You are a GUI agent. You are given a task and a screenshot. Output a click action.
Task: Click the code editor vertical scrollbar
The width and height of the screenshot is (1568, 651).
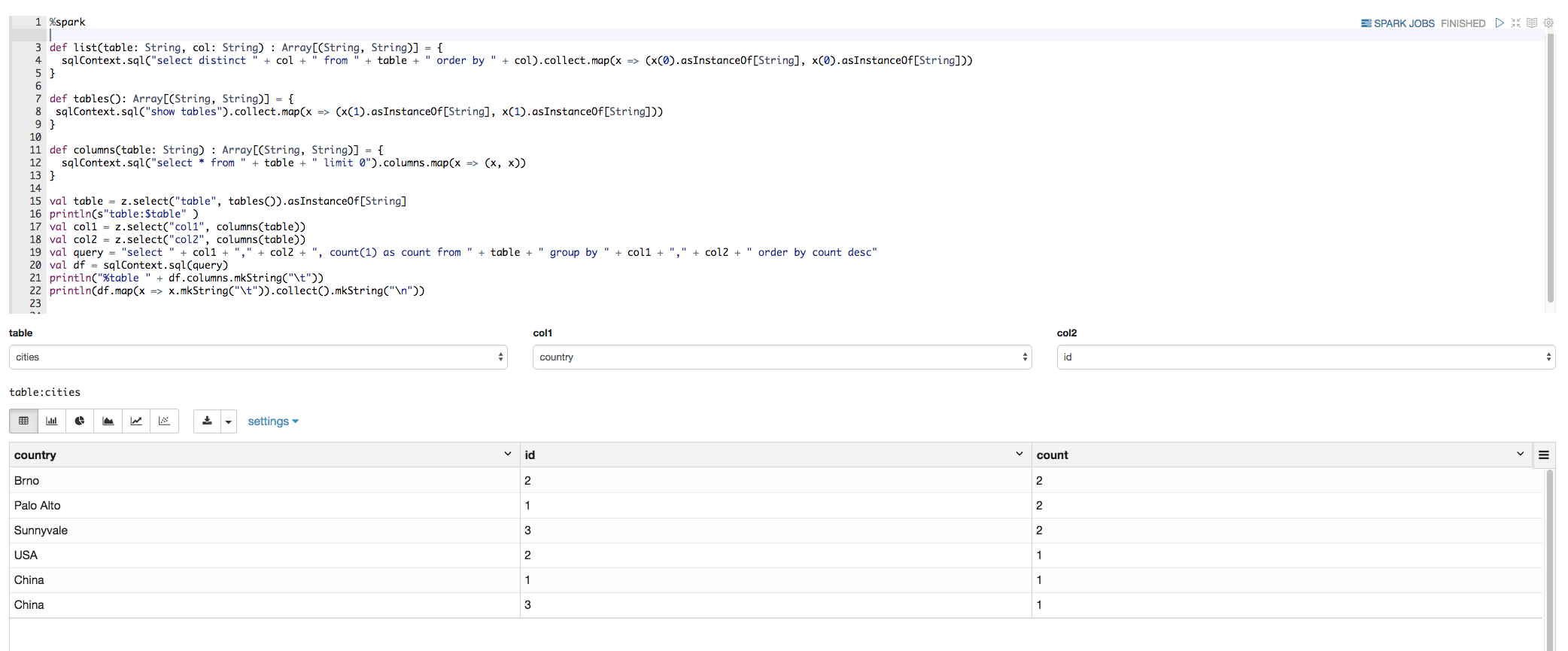pyautogui.click(x=1551, y=166)
